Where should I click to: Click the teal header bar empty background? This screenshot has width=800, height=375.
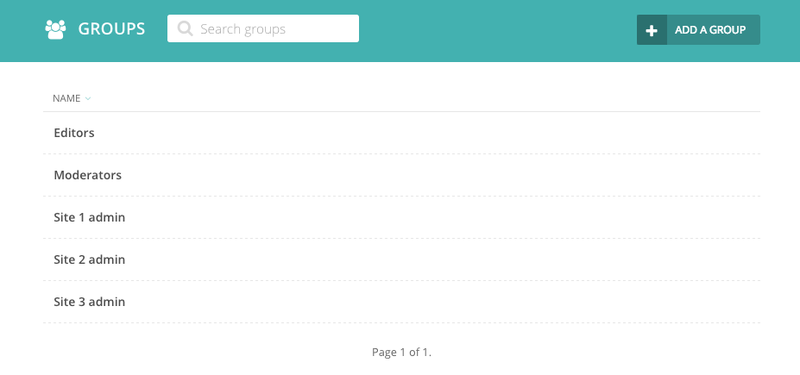click(x=497, y=31)
